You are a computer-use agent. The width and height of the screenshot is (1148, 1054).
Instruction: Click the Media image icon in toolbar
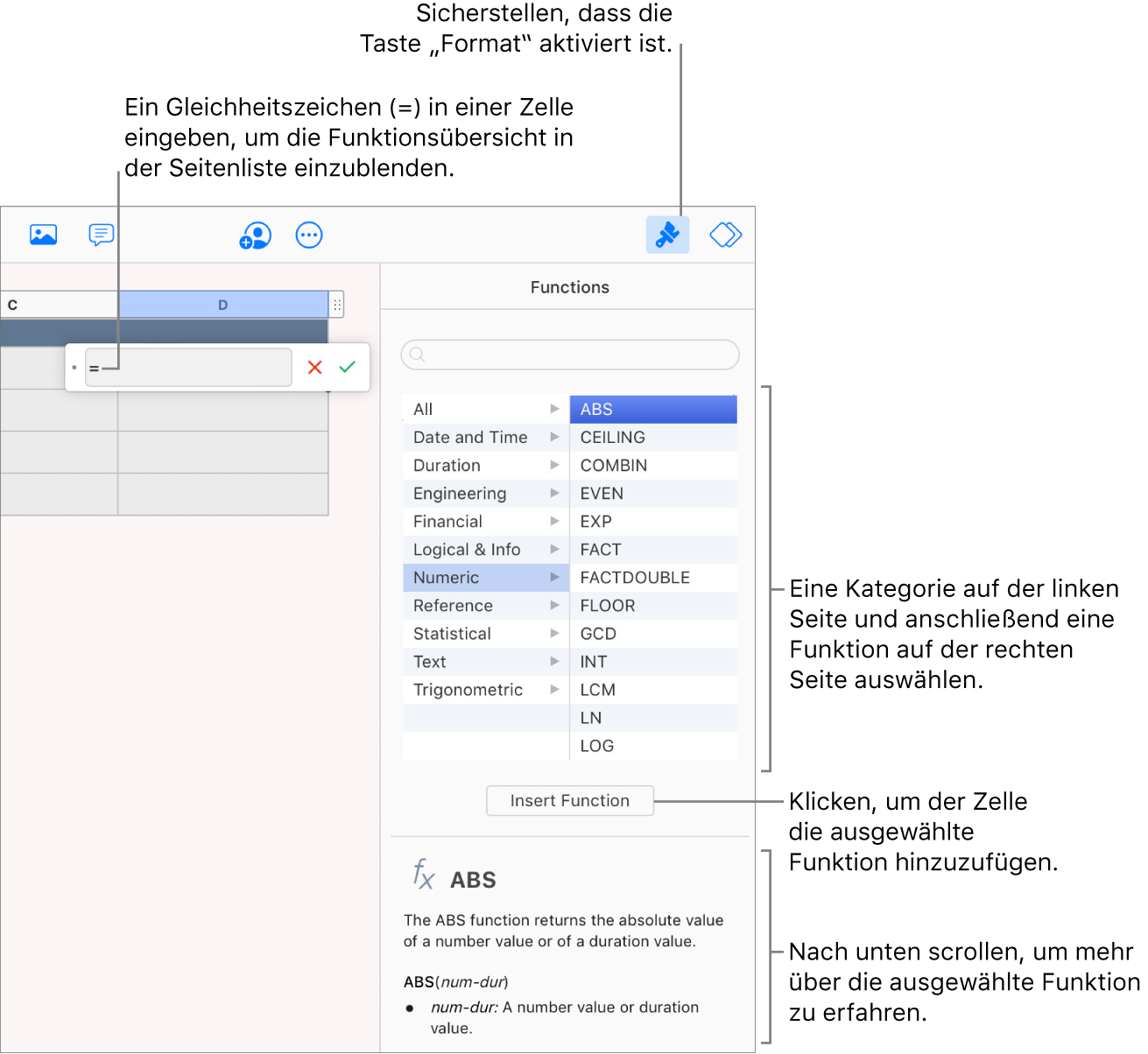[x=43, y=235]
